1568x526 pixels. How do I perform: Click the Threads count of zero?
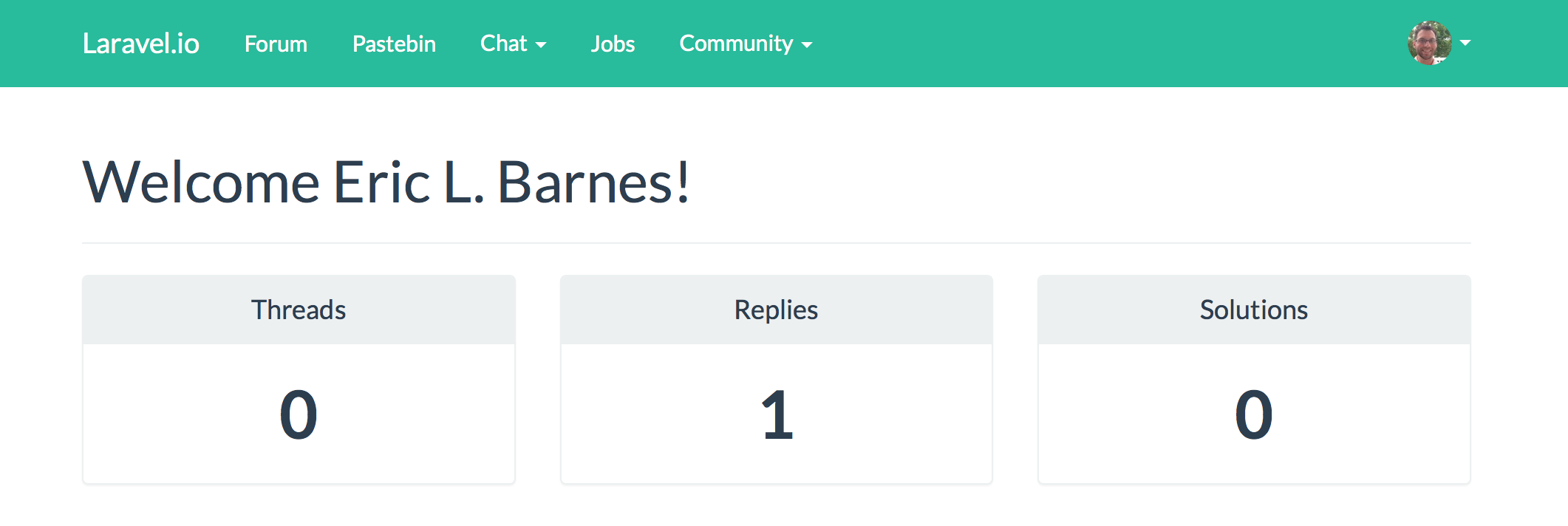pos(299,414)
